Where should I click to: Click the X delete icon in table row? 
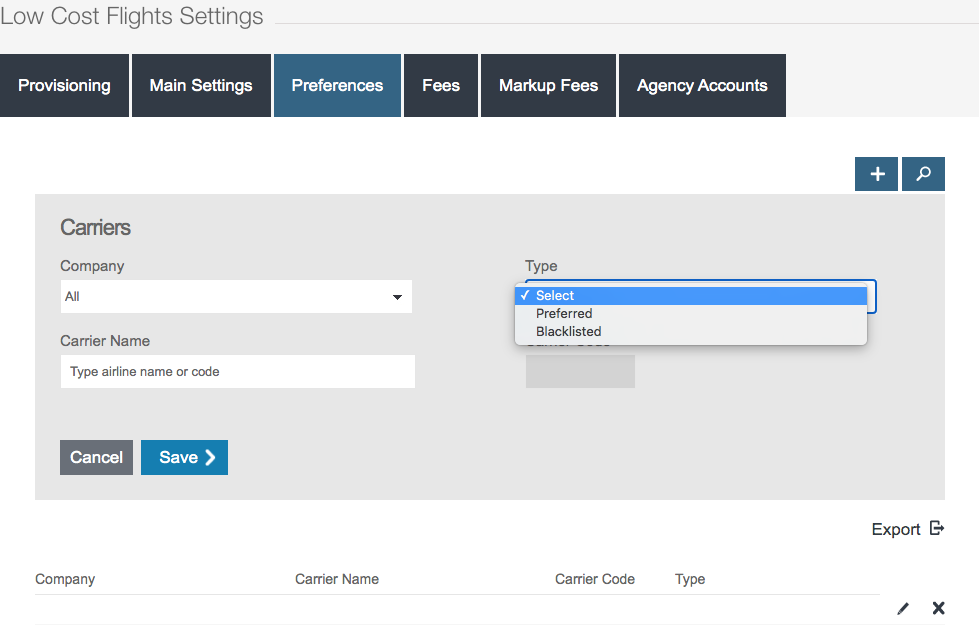pos(938,608)
